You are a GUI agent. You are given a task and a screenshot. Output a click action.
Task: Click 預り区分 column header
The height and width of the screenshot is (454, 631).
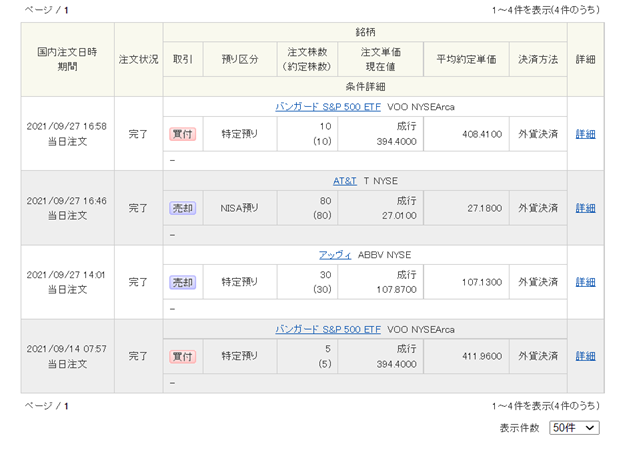[x=240, y=60]
